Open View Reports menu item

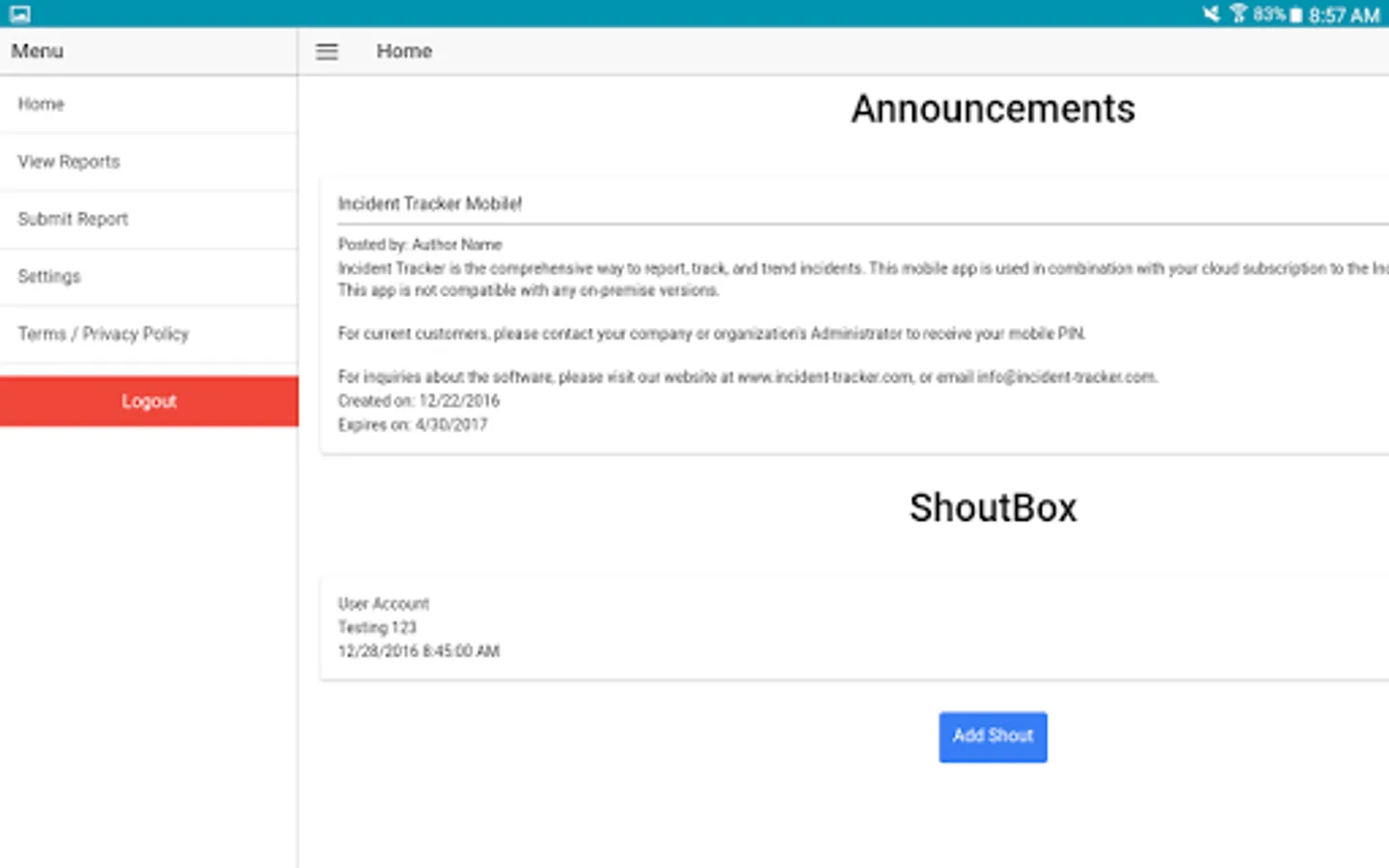coord(149,162)
